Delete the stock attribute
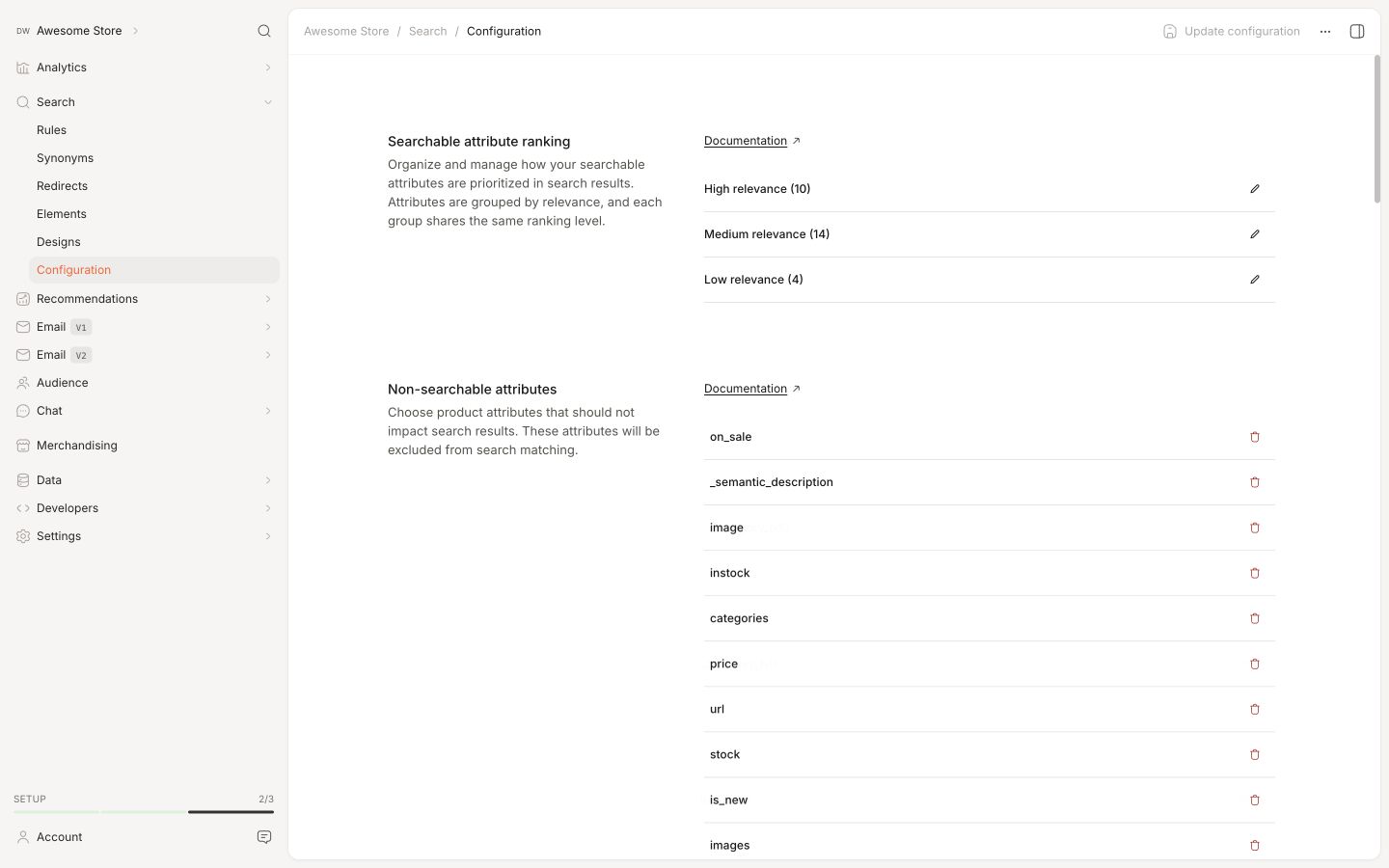This screenshot has height=868, width=1389. (1255, 754)
